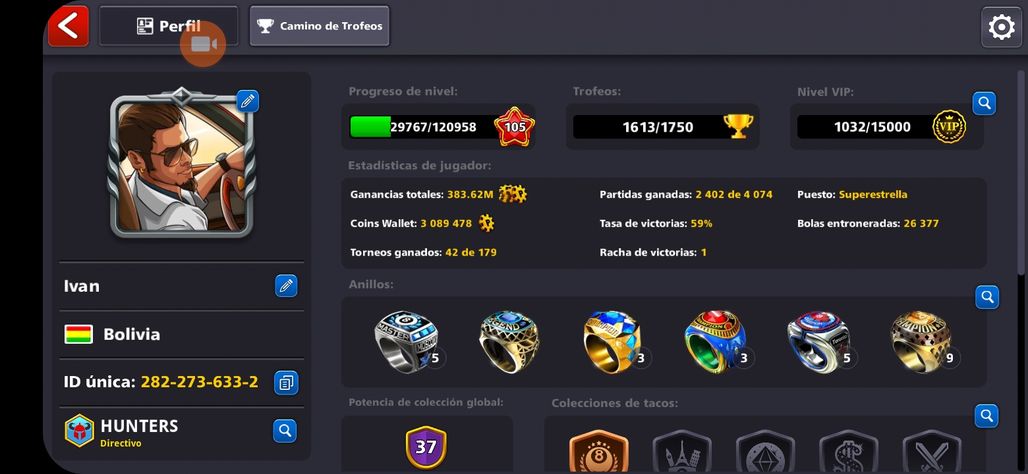Tap the orange screen recording camera indicator
Image resolution: width=1028 pixels, height=474 pixels.
coord(203,44)
